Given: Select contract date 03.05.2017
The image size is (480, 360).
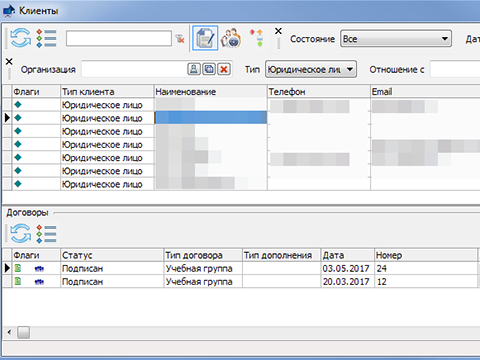Looking at the screenshot, I should coord(346,268).
